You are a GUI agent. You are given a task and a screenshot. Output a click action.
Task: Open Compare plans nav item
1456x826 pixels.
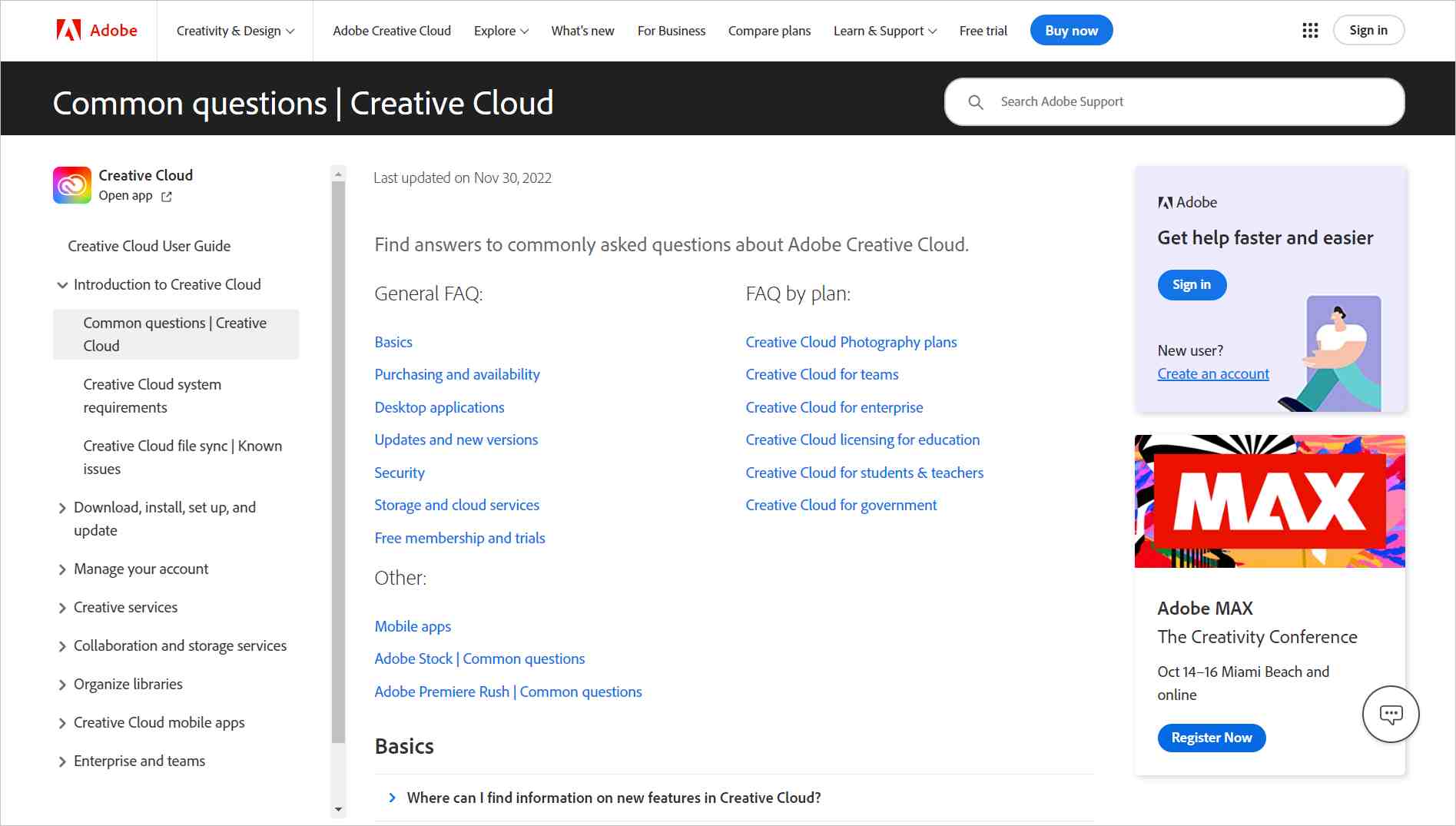(x=769, y=31)
